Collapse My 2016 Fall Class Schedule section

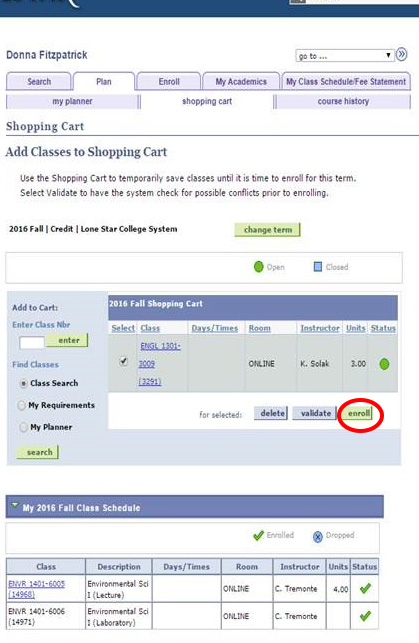coord(14,506)
